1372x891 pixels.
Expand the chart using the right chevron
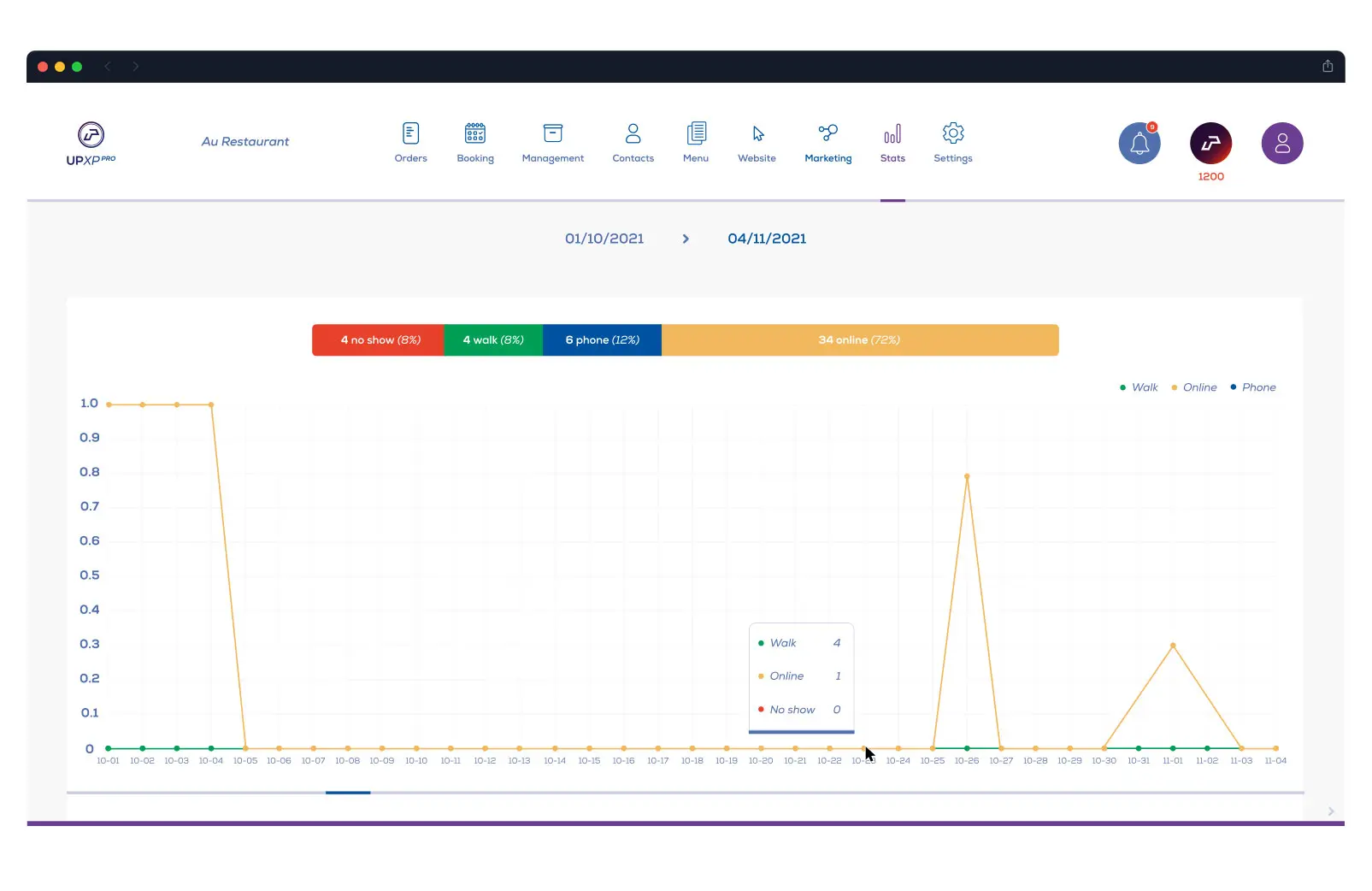click(x=1330, y=811)
